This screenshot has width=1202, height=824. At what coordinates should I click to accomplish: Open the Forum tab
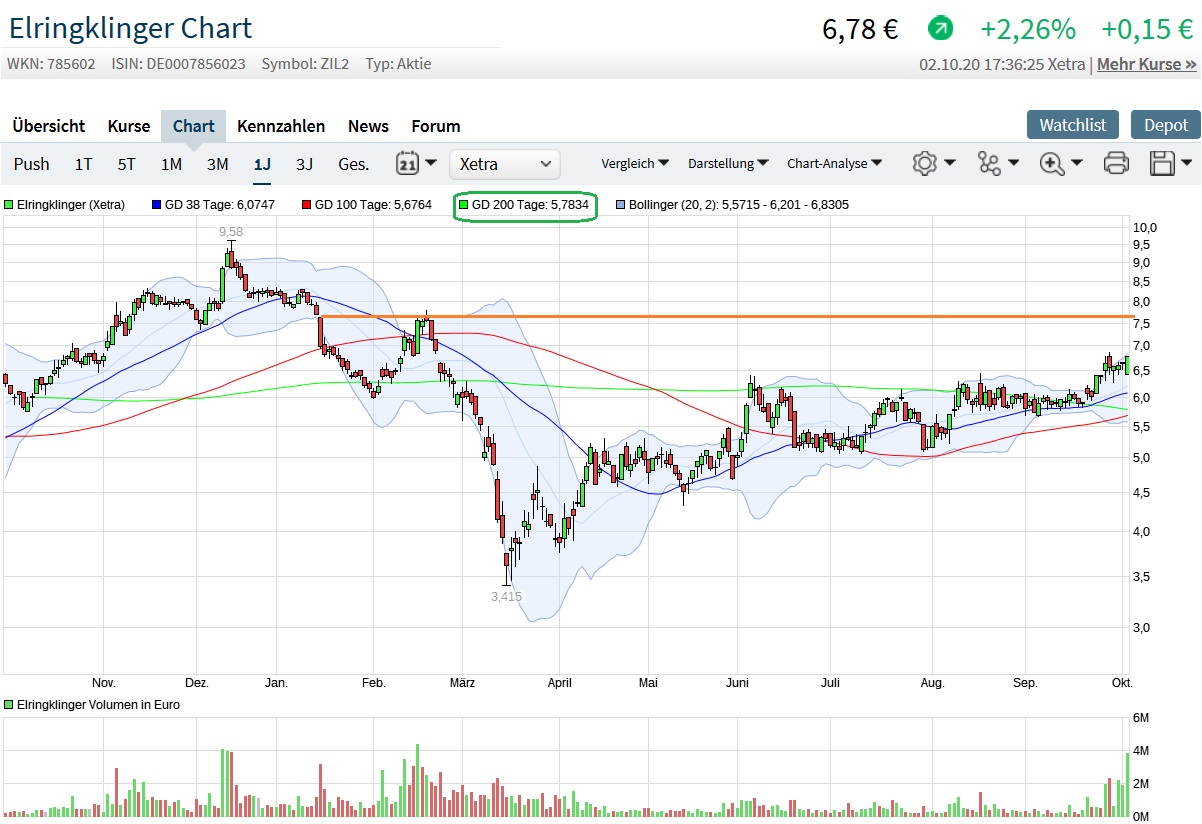tap(436, 126)
